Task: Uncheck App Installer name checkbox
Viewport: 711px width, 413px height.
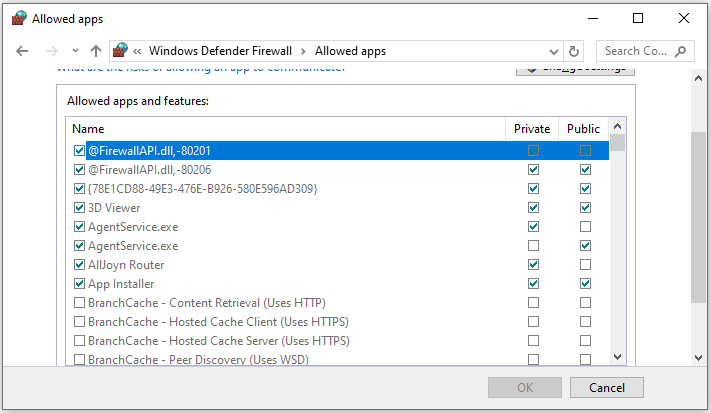Action: point(79,283)
